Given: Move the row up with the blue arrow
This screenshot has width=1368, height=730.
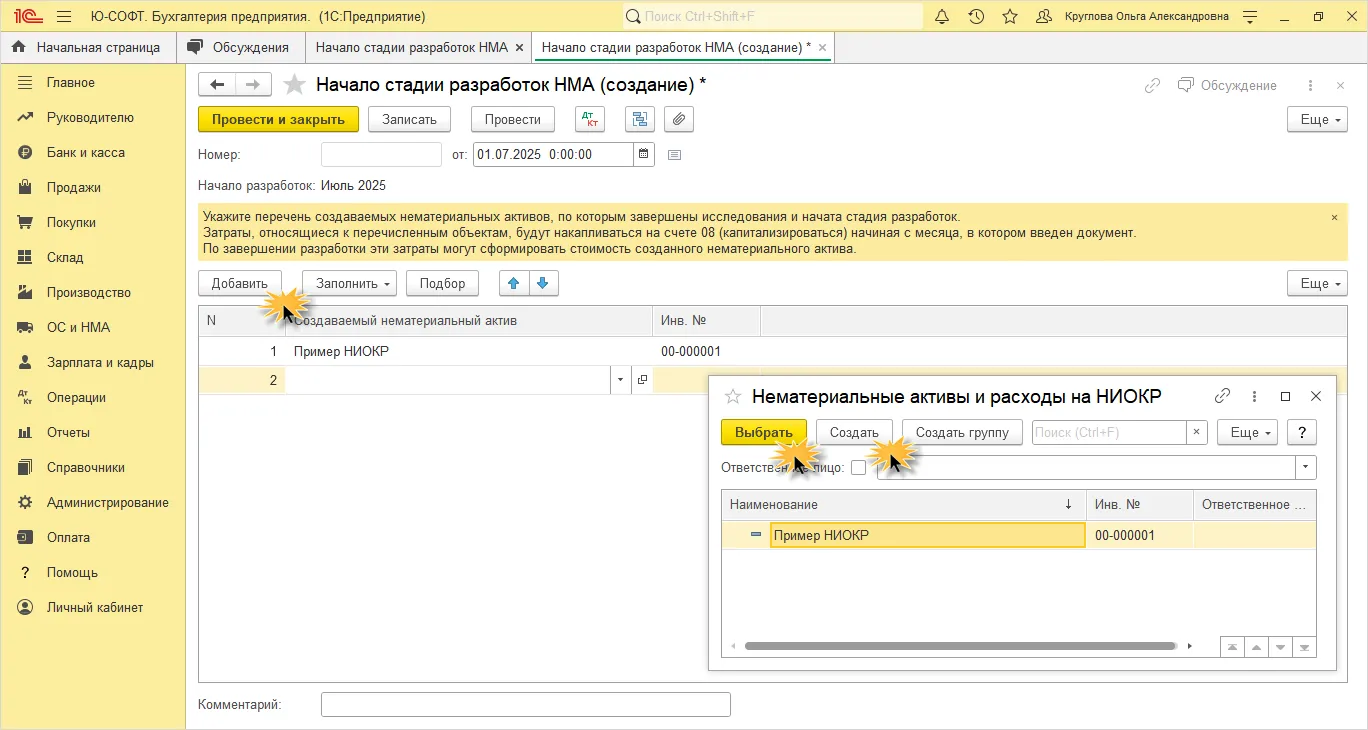Looking at the screenshot, I should coord(514,283).
